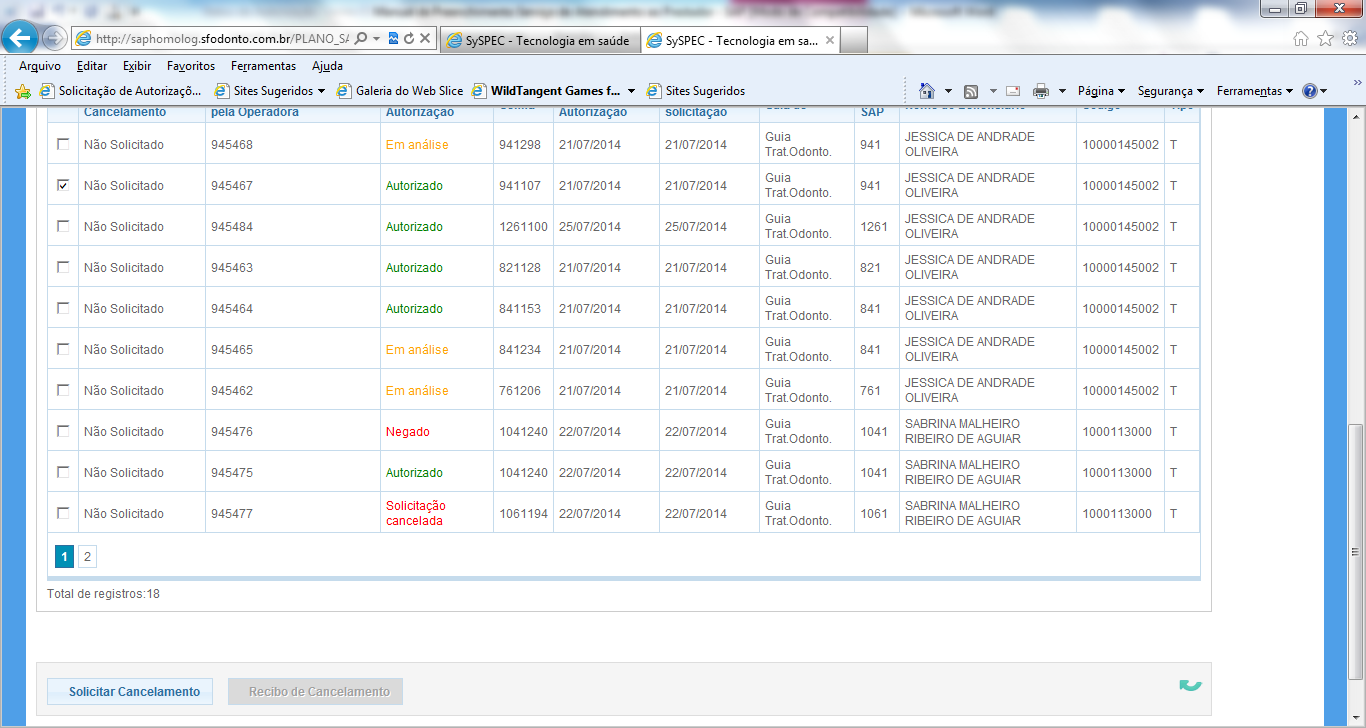Open the Ferramentas menu in the menu bar
The width and height of the screenshot is (1366, 728).
pyautogui.click(x=263, y=66)
